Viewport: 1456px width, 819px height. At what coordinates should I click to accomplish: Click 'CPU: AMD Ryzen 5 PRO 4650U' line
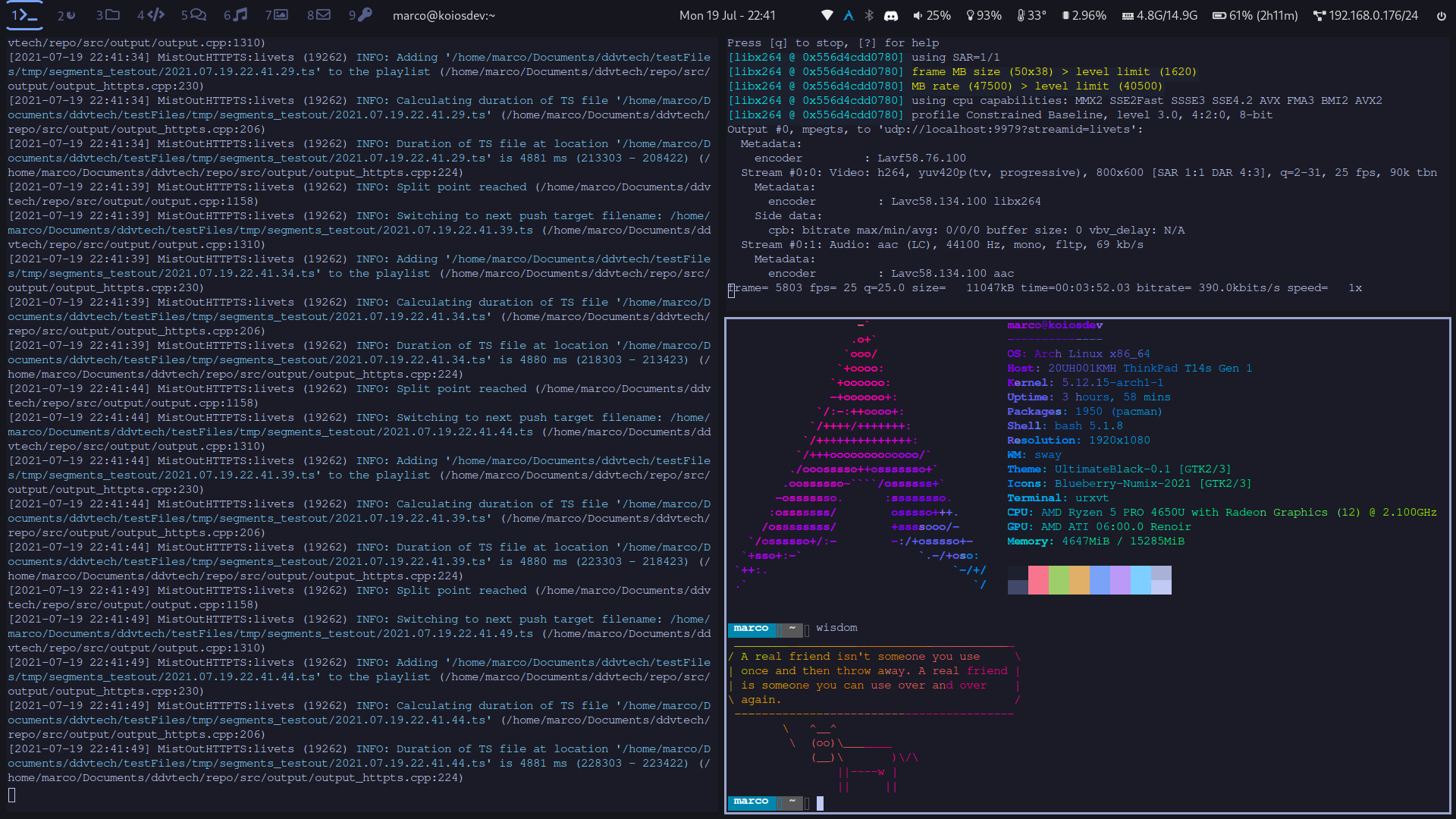click(1222, 513)
